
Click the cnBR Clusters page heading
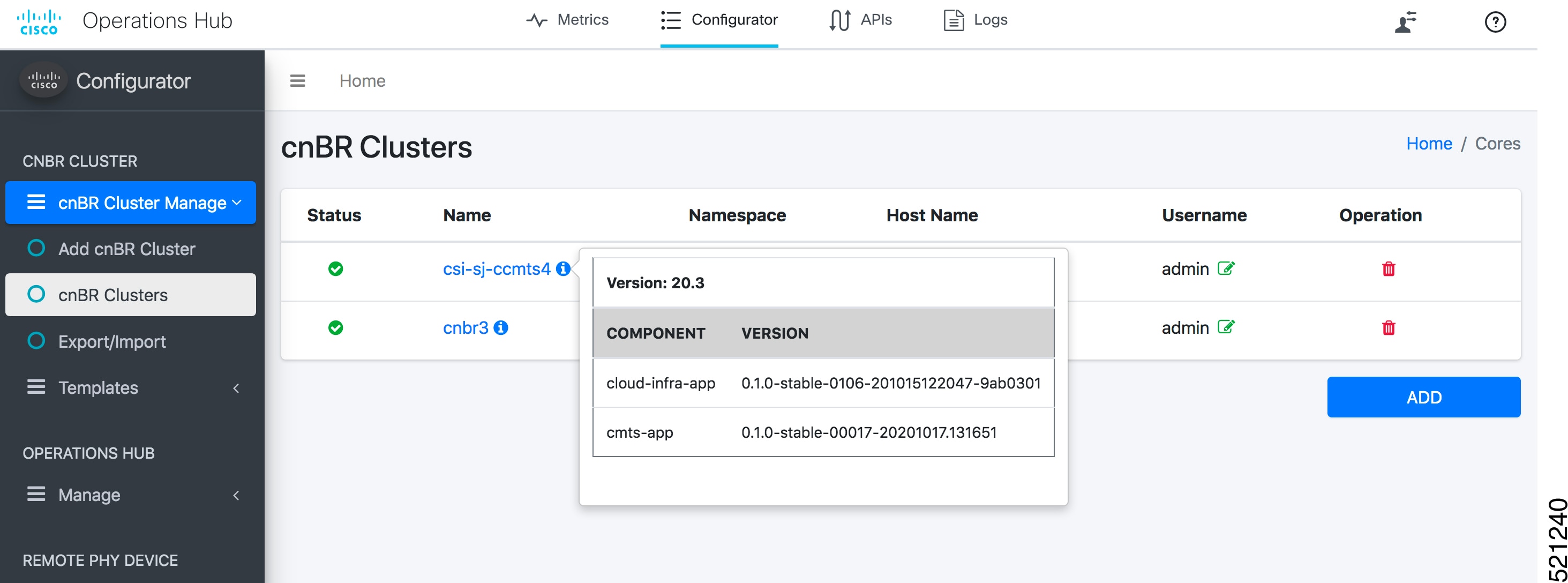pyautogui.click(x=376, y=147)
